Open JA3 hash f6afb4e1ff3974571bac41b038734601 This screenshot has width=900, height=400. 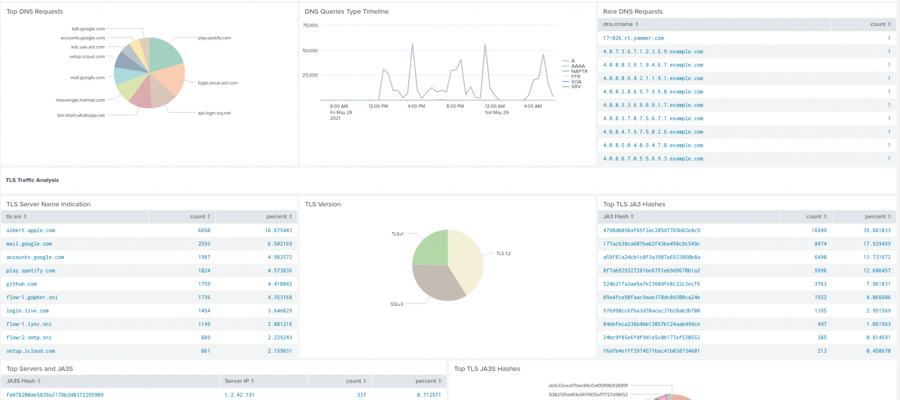tap(651, 351)
